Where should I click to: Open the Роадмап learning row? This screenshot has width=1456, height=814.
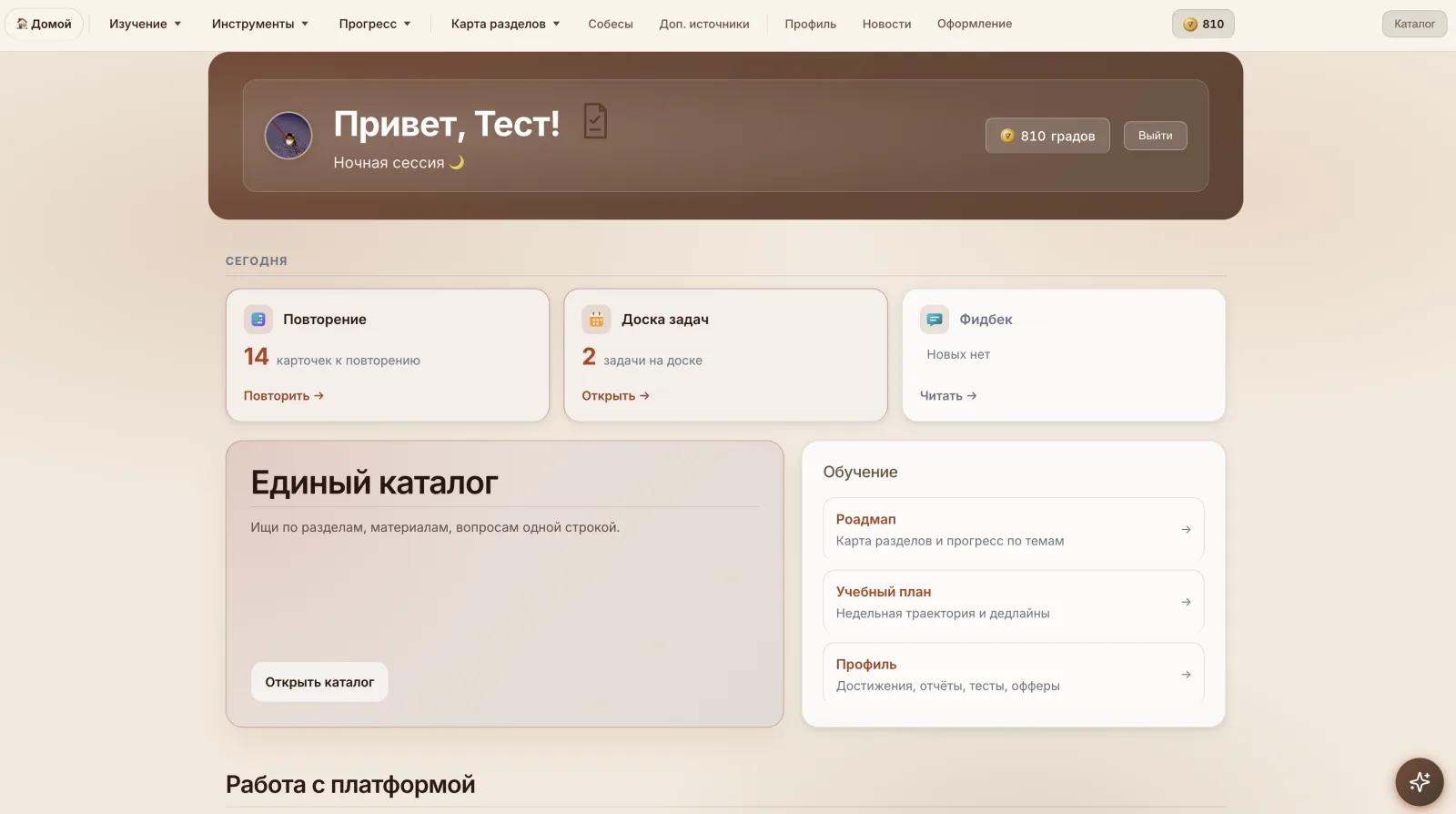[1014, 529]
